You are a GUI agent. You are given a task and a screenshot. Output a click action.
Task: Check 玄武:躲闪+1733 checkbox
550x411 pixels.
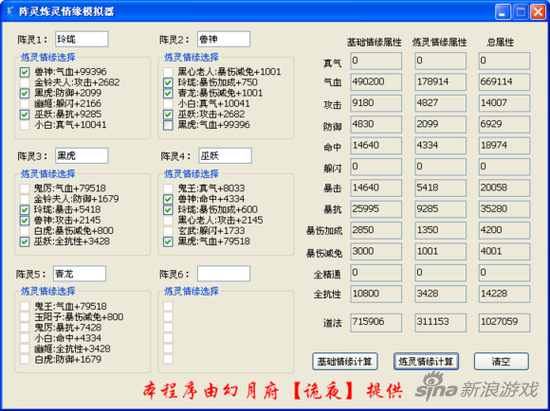pos(168,231)
